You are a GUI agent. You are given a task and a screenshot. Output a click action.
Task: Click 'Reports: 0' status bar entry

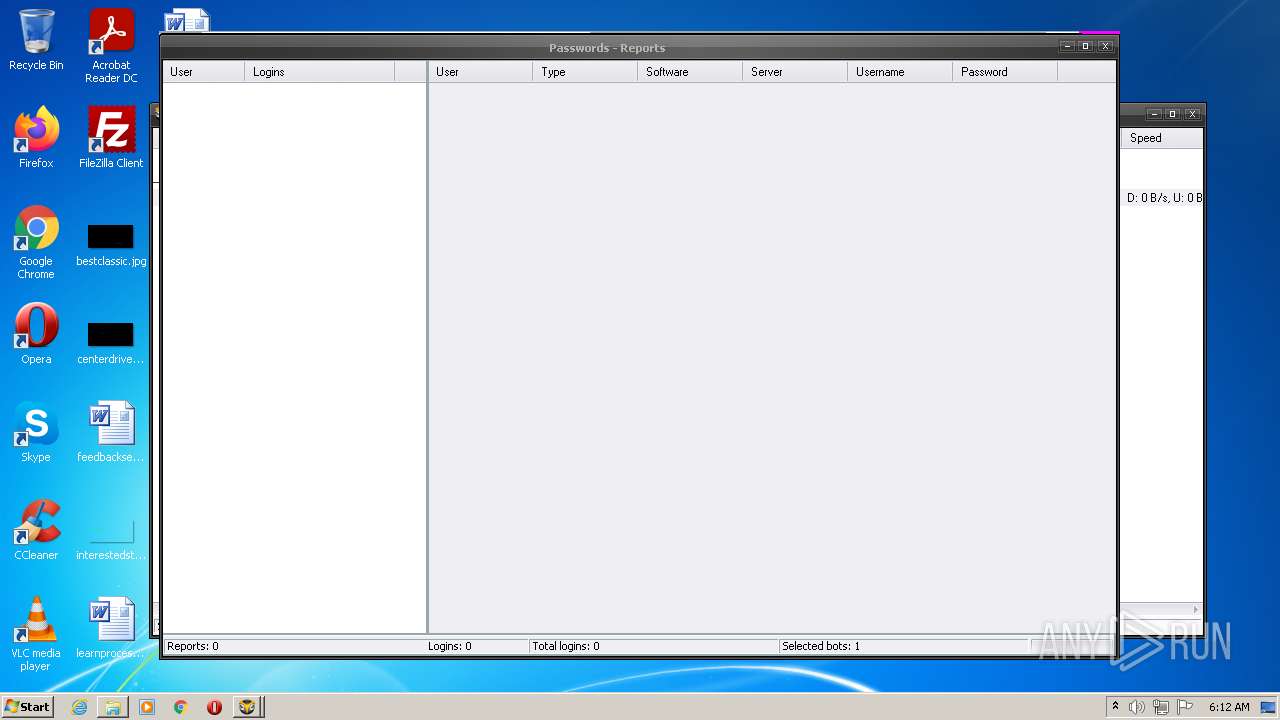click(x=193, y=646)
